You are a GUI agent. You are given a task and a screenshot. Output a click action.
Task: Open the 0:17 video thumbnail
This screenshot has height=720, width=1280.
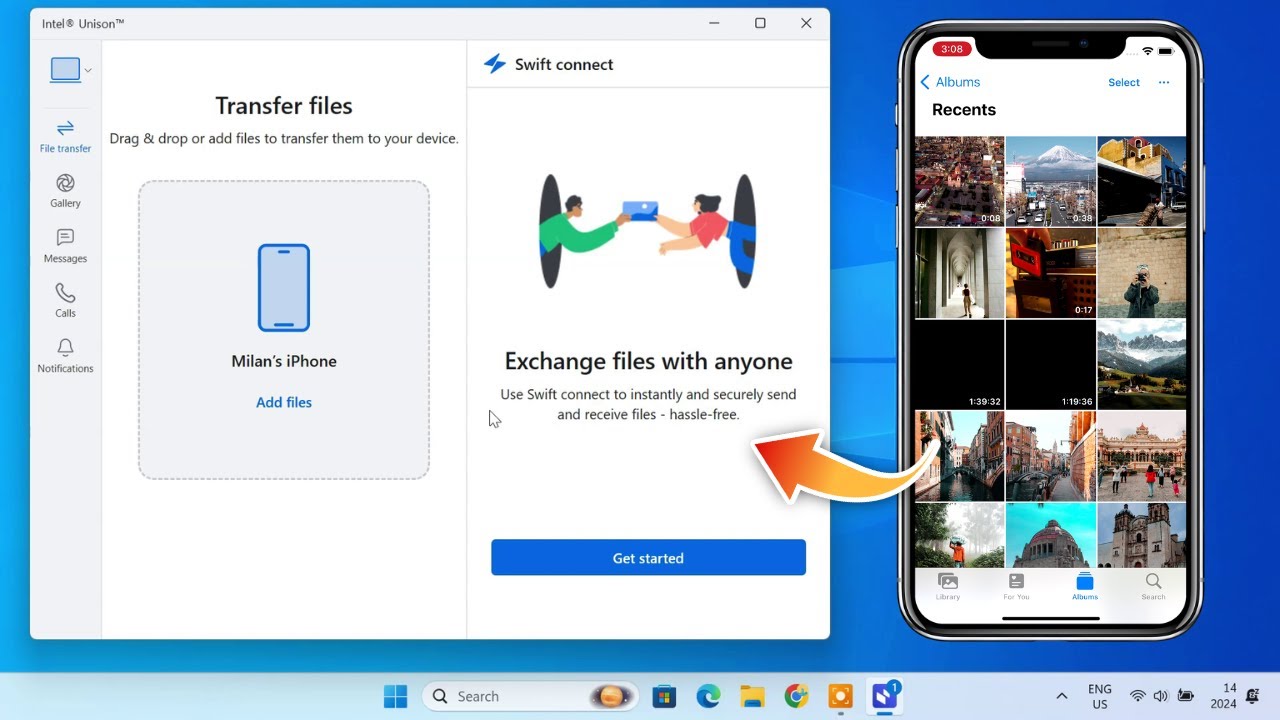(x=1051, y=273)
